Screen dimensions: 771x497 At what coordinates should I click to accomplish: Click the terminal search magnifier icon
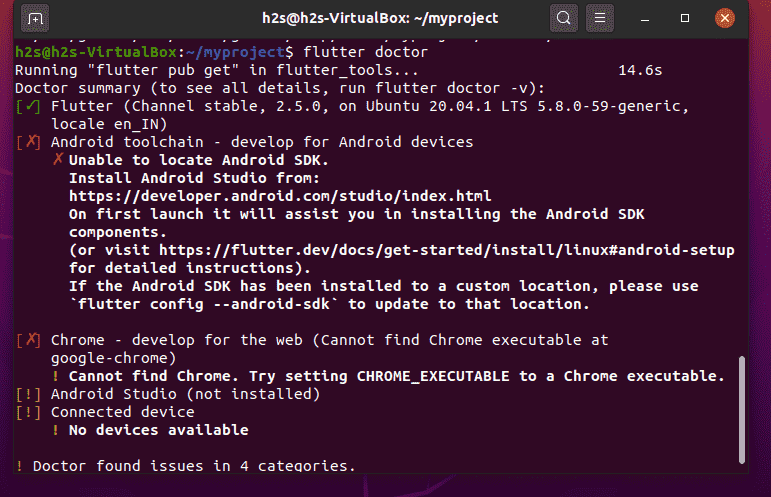tap(565, 18)
